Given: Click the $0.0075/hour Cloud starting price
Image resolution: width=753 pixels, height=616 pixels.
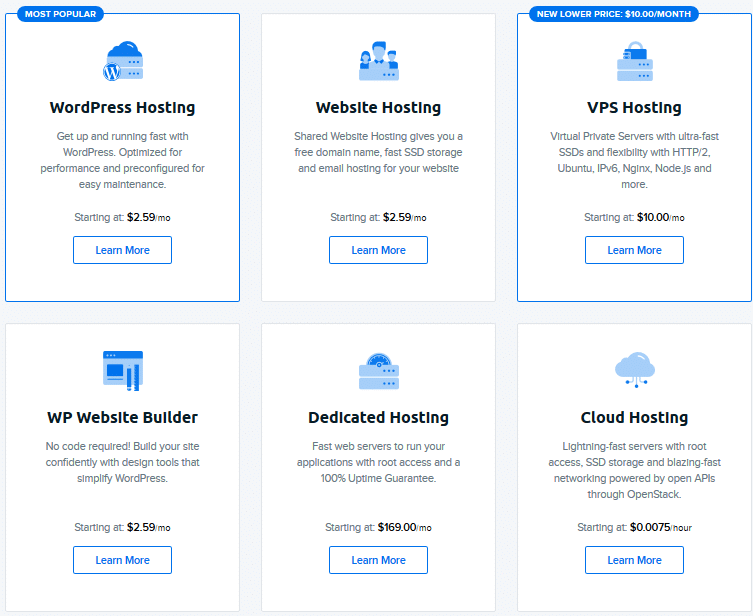Looking at the screenshot, I should [661, 528].
